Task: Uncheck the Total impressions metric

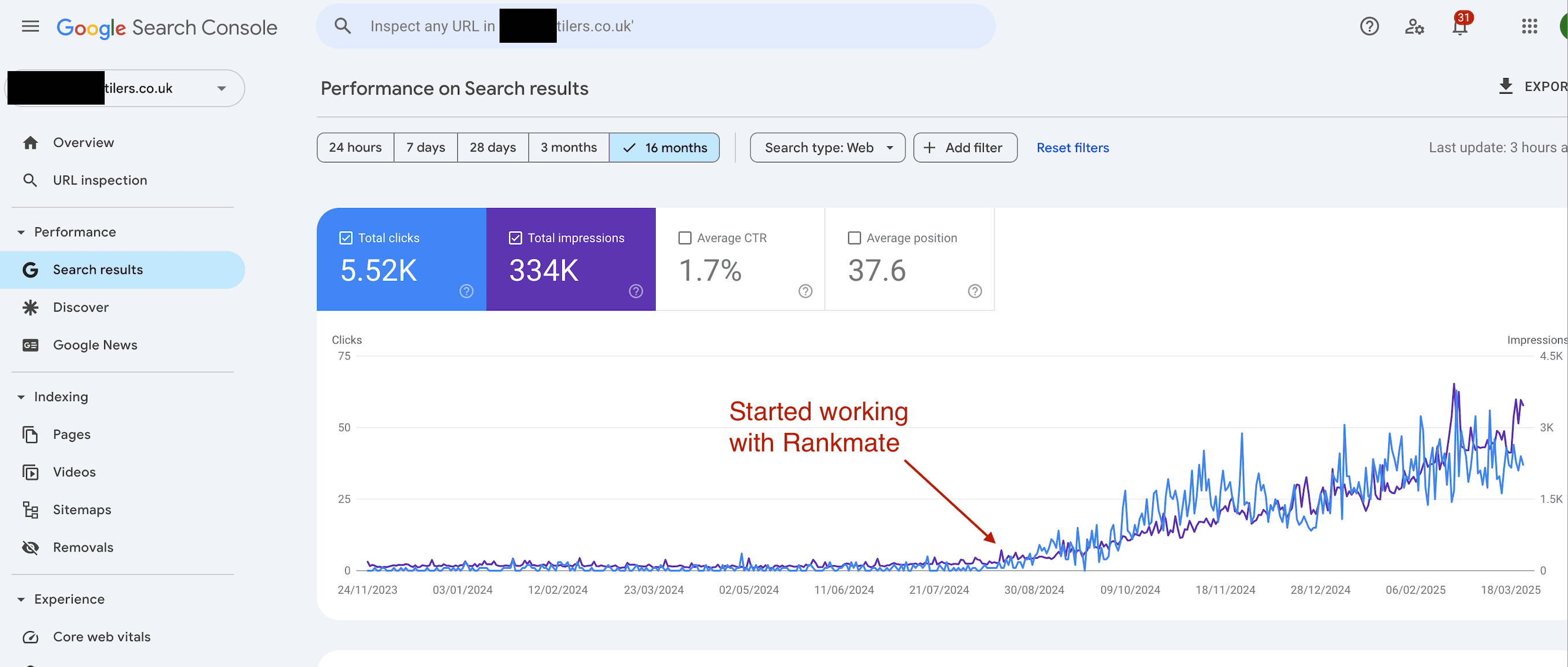Action: click(x=516, y=238)
